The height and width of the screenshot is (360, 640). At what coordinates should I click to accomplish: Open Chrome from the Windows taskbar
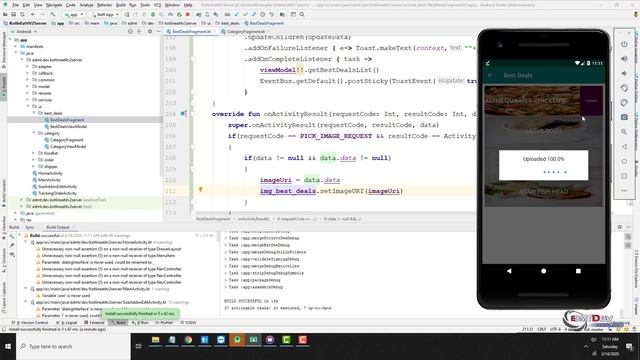tap(188, 340)
